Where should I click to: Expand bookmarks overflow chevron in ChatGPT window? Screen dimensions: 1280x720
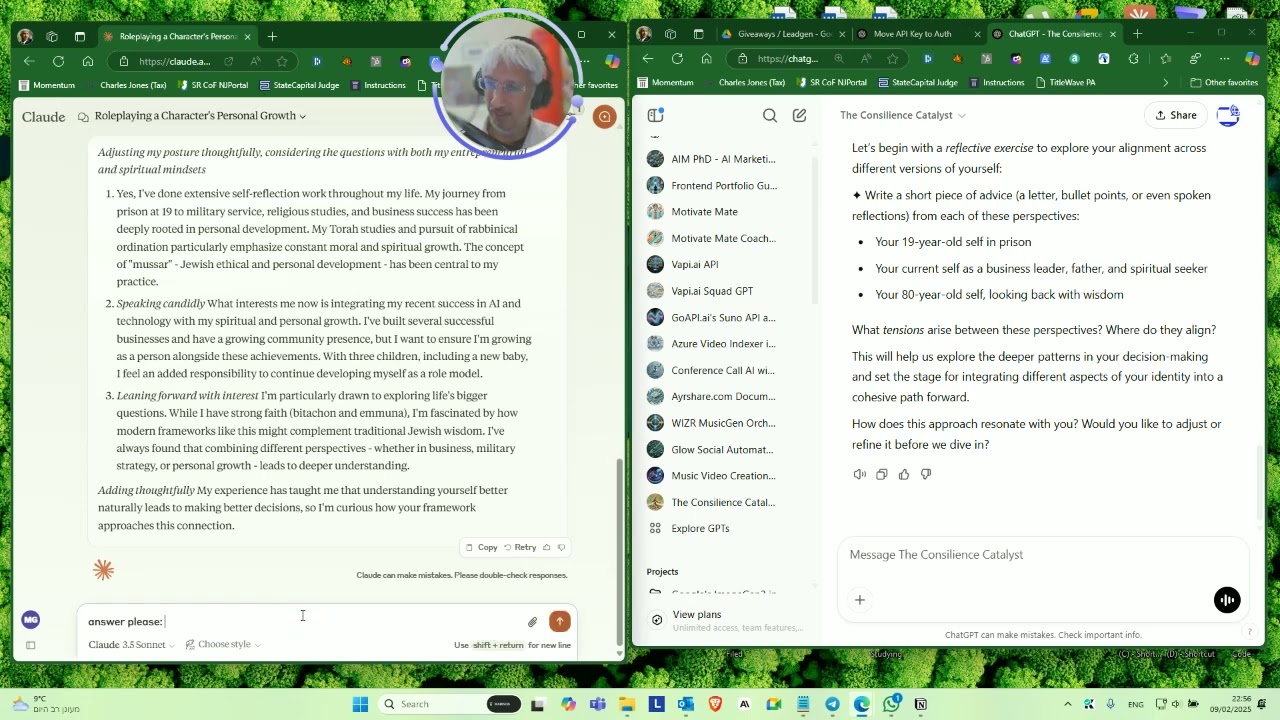1165,83
